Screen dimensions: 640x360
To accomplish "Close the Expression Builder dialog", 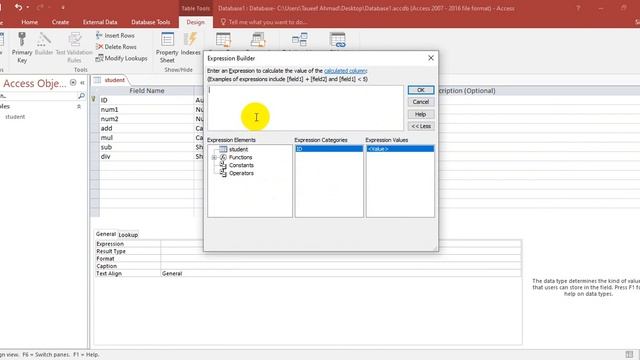I will [x=431, y=58].
